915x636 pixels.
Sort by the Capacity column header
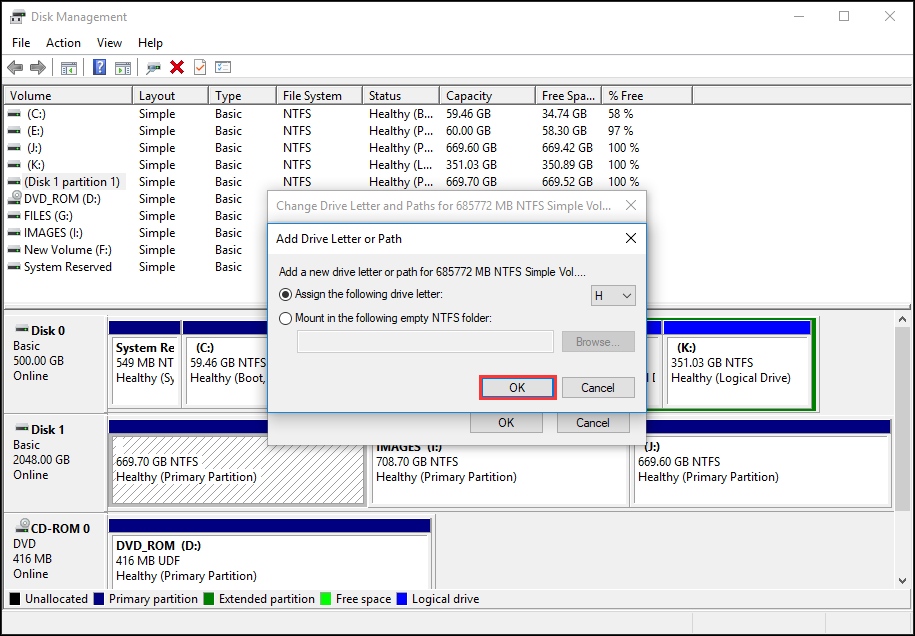487,96
